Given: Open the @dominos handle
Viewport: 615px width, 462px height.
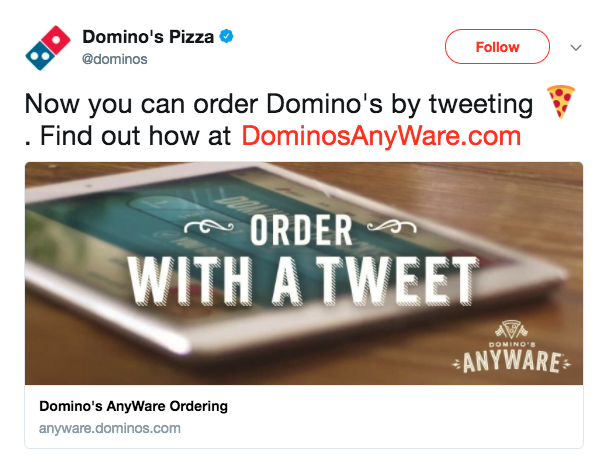Looking at the screenshot, I should point(114,59).
